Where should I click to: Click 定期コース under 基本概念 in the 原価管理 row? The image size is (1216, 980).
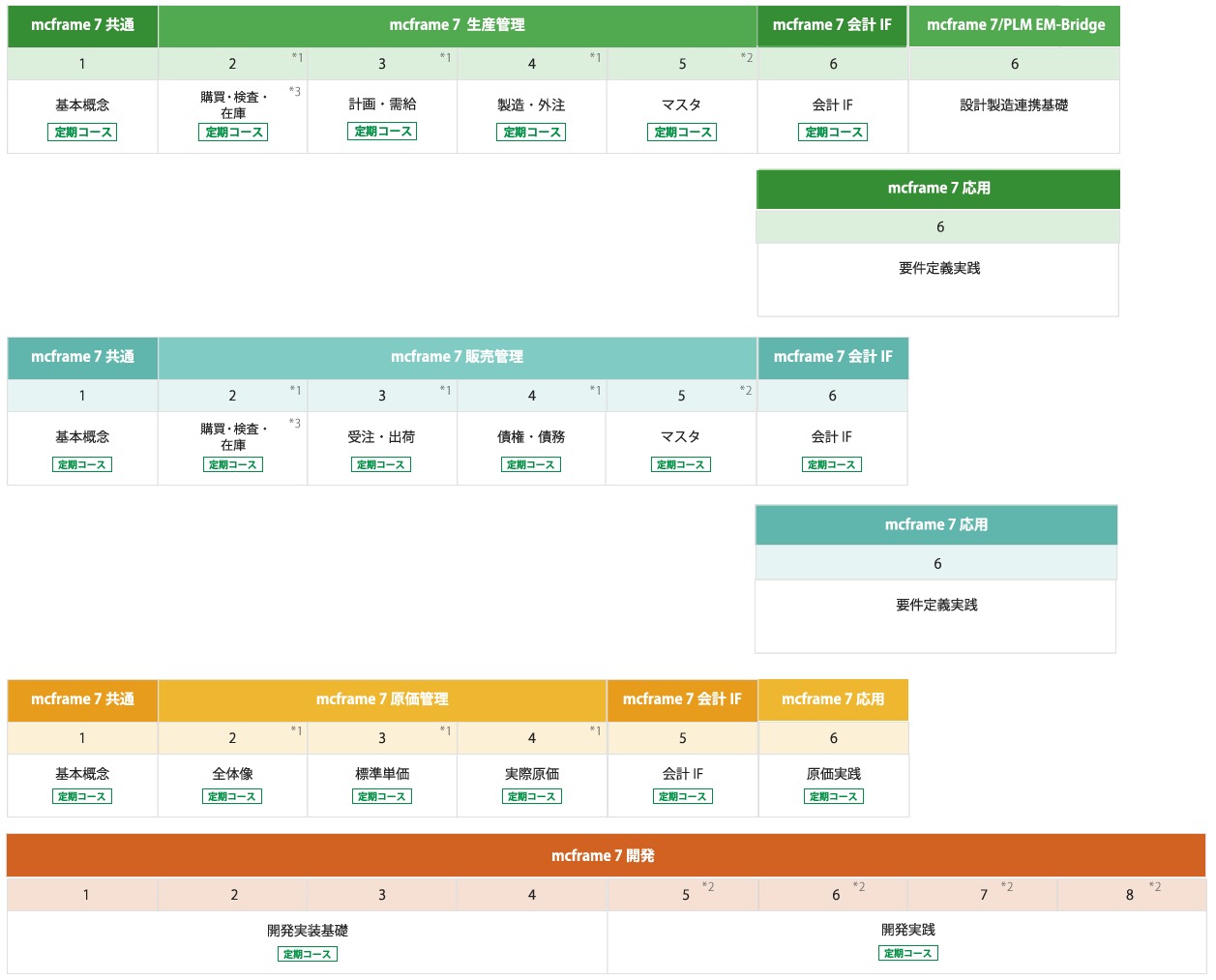tap(82, 796)
